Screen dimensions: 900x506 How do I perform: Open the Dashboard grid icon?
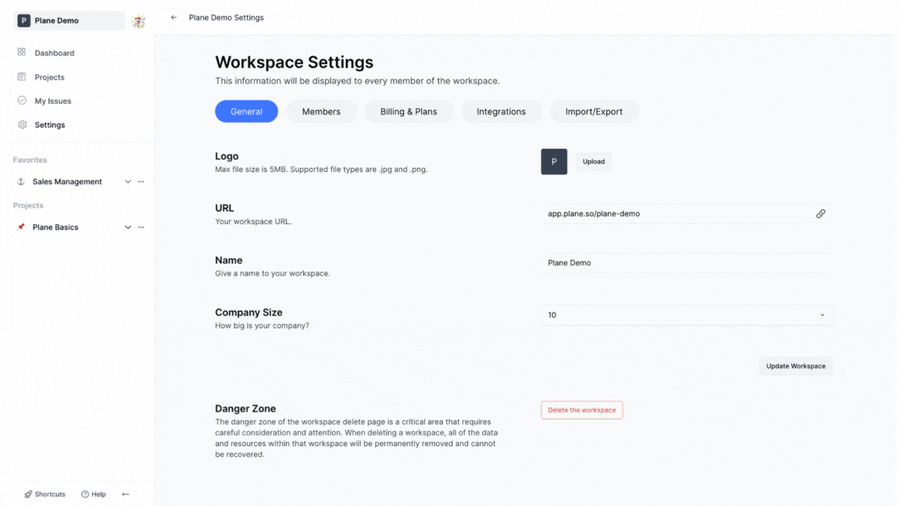coord(22,52)
